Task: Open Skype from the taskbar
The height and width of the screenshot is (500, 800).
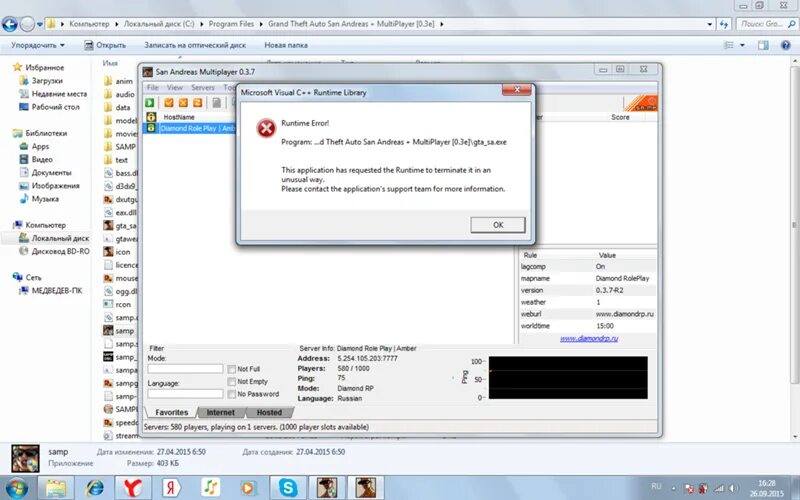Action: click(288, 488)
